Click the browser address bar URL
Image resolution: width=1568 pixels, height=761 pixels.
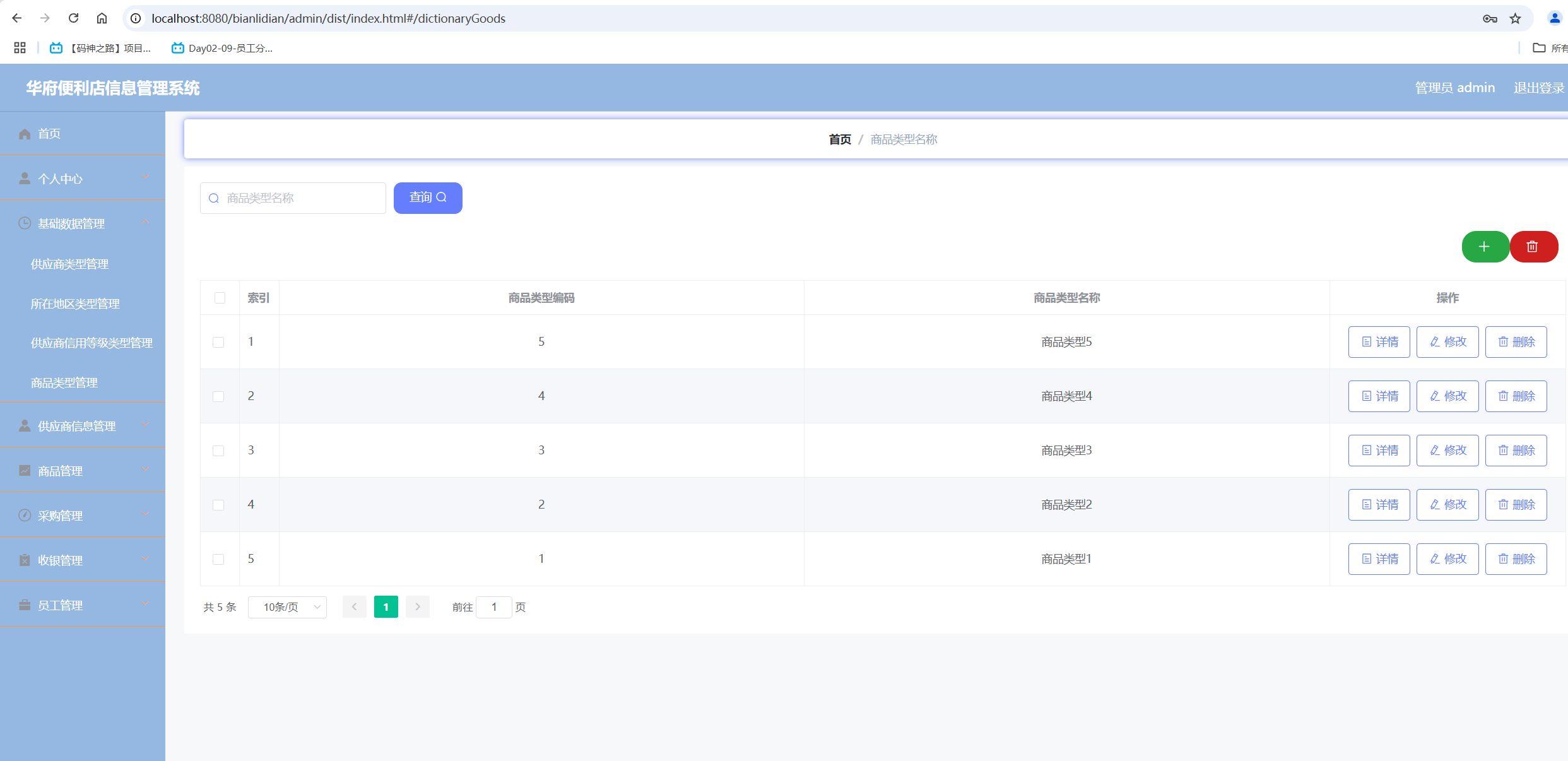pyautogui.click(x=328, y=18)
